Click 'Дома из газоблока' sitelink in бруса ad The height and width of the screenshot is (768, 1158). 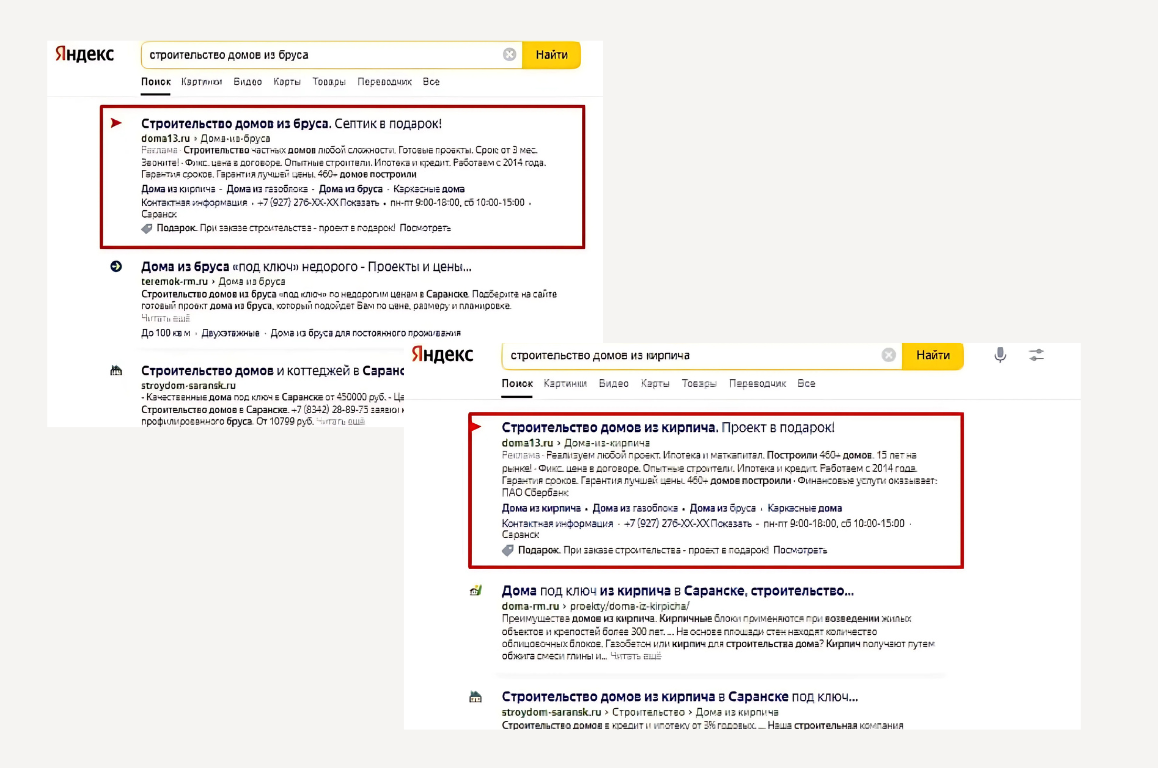[267, 189]
